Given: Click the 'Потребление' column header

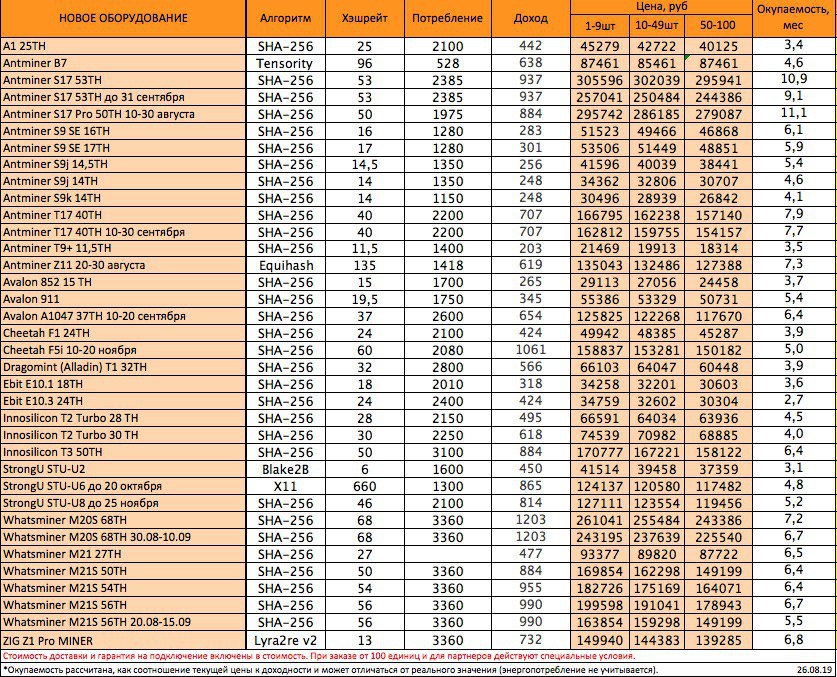Looking at the screenshot, I should click(x=447, y=18).
